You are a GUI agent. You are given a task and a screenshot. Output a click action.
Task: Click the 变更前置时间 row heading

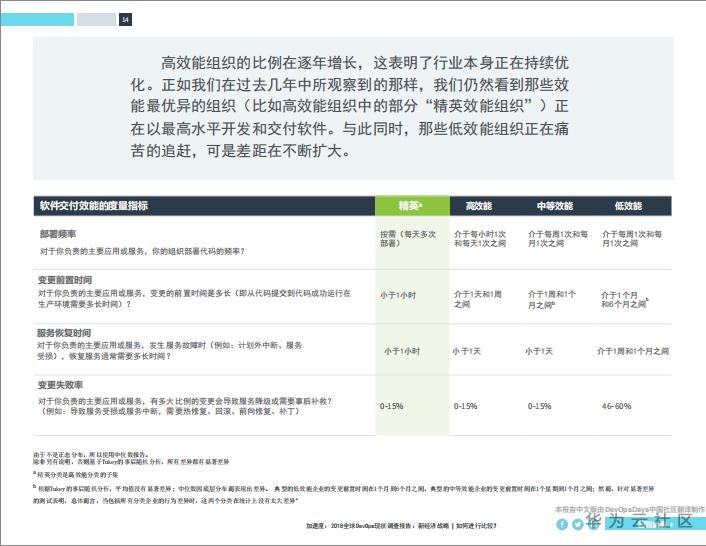pyautogui.click(x=65, y=280)
